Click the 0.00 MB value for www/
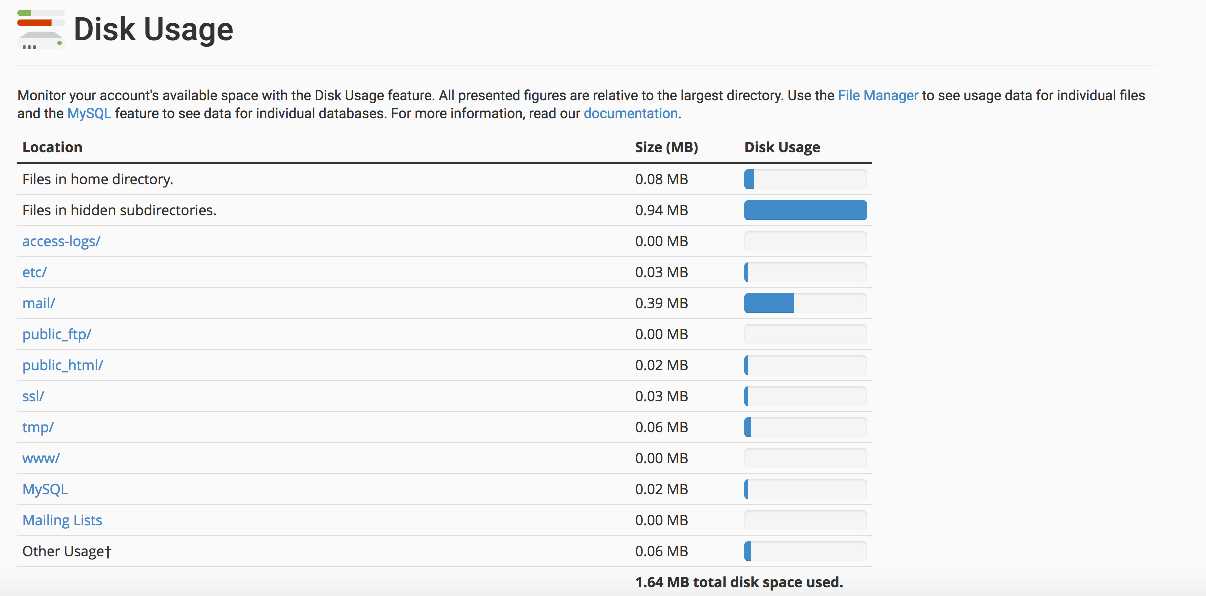 [661, 458]
